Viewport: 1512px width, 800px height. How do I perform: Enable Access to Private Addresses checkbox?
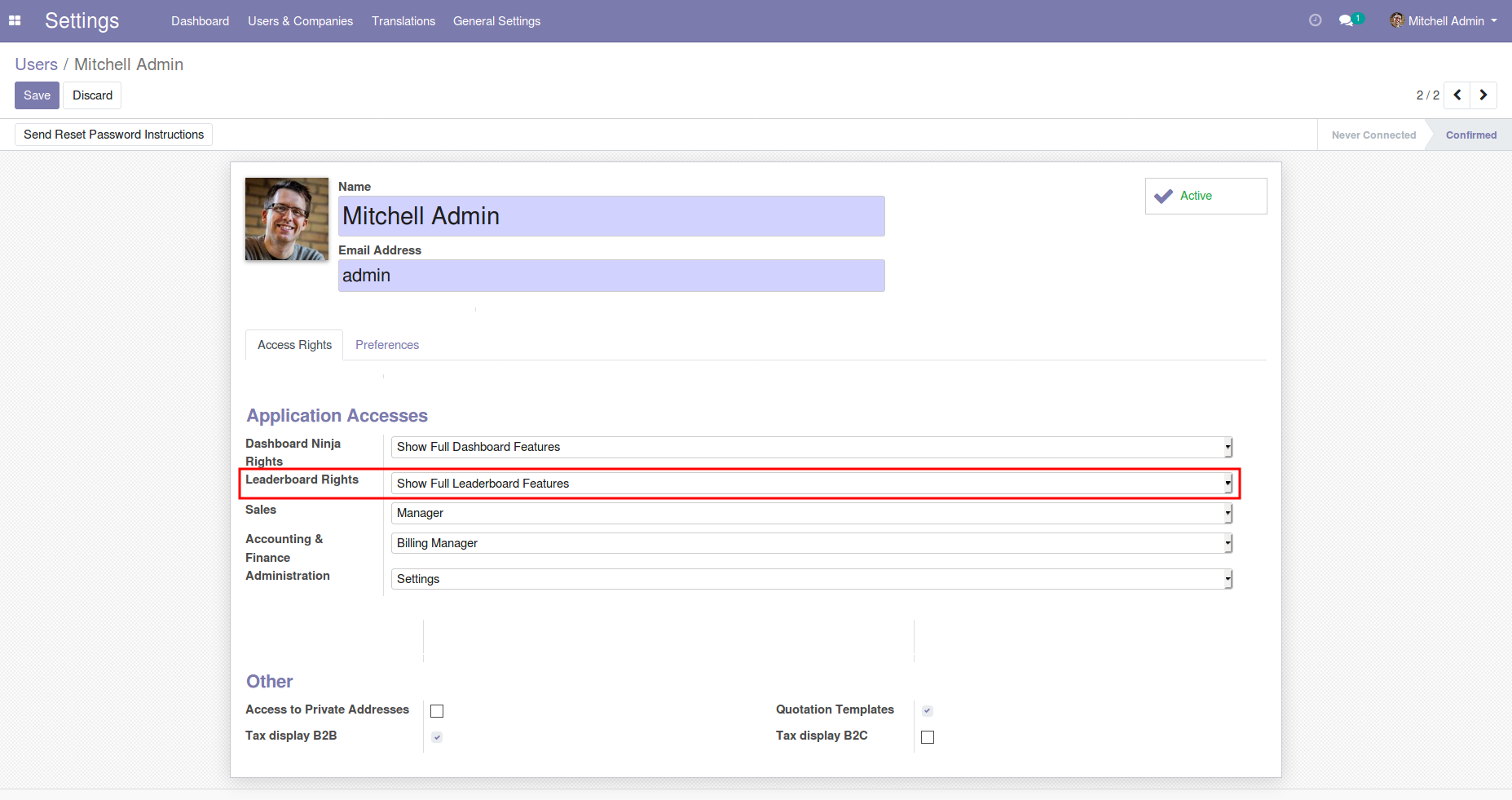437,711
